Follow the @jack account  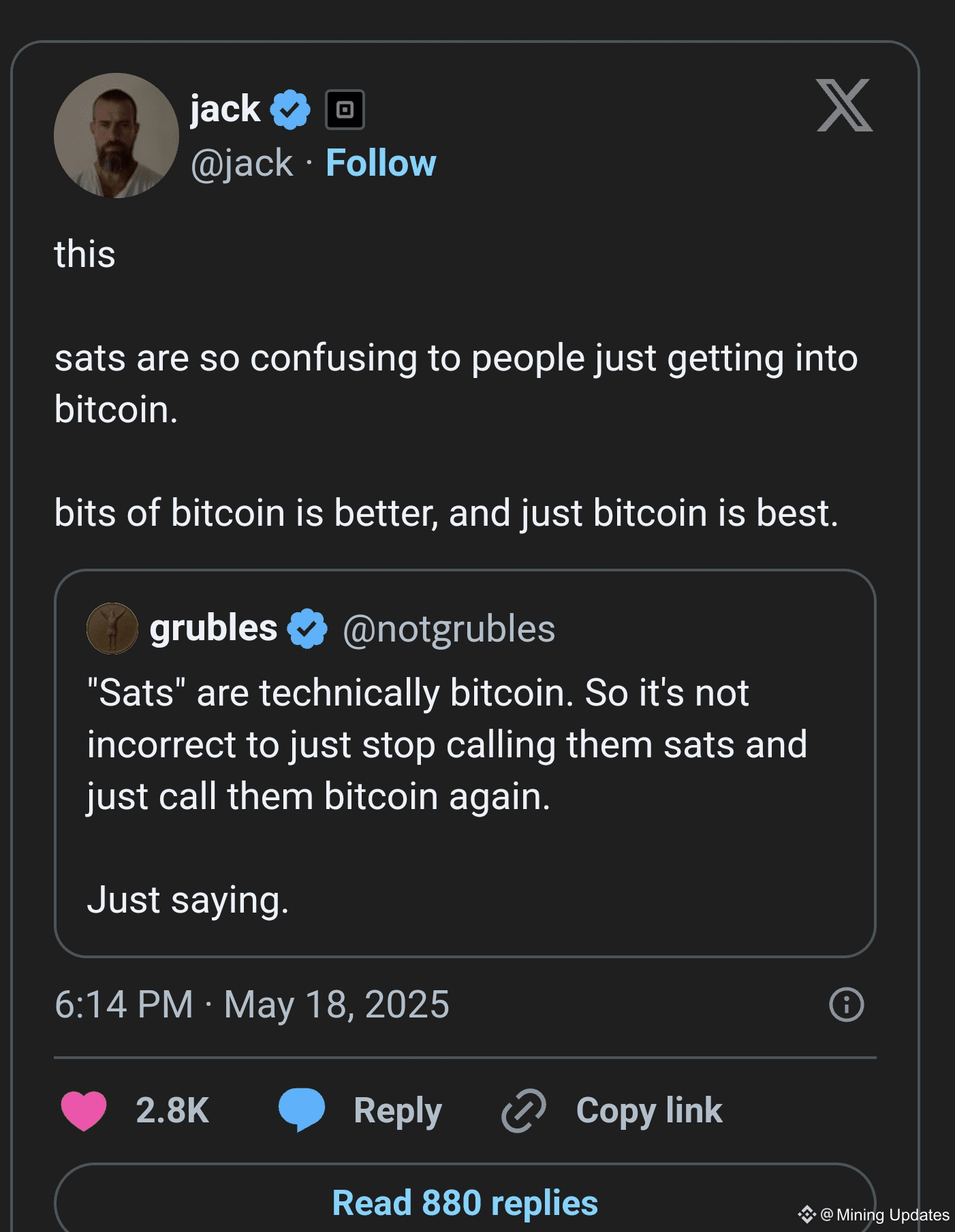click(x=381, y=163)
